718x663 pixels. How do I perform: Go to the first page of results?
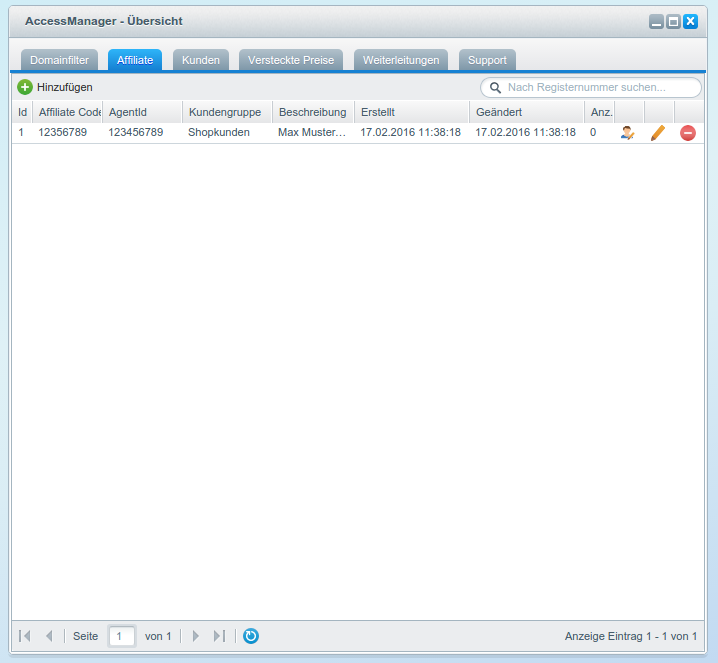point(25,636)
